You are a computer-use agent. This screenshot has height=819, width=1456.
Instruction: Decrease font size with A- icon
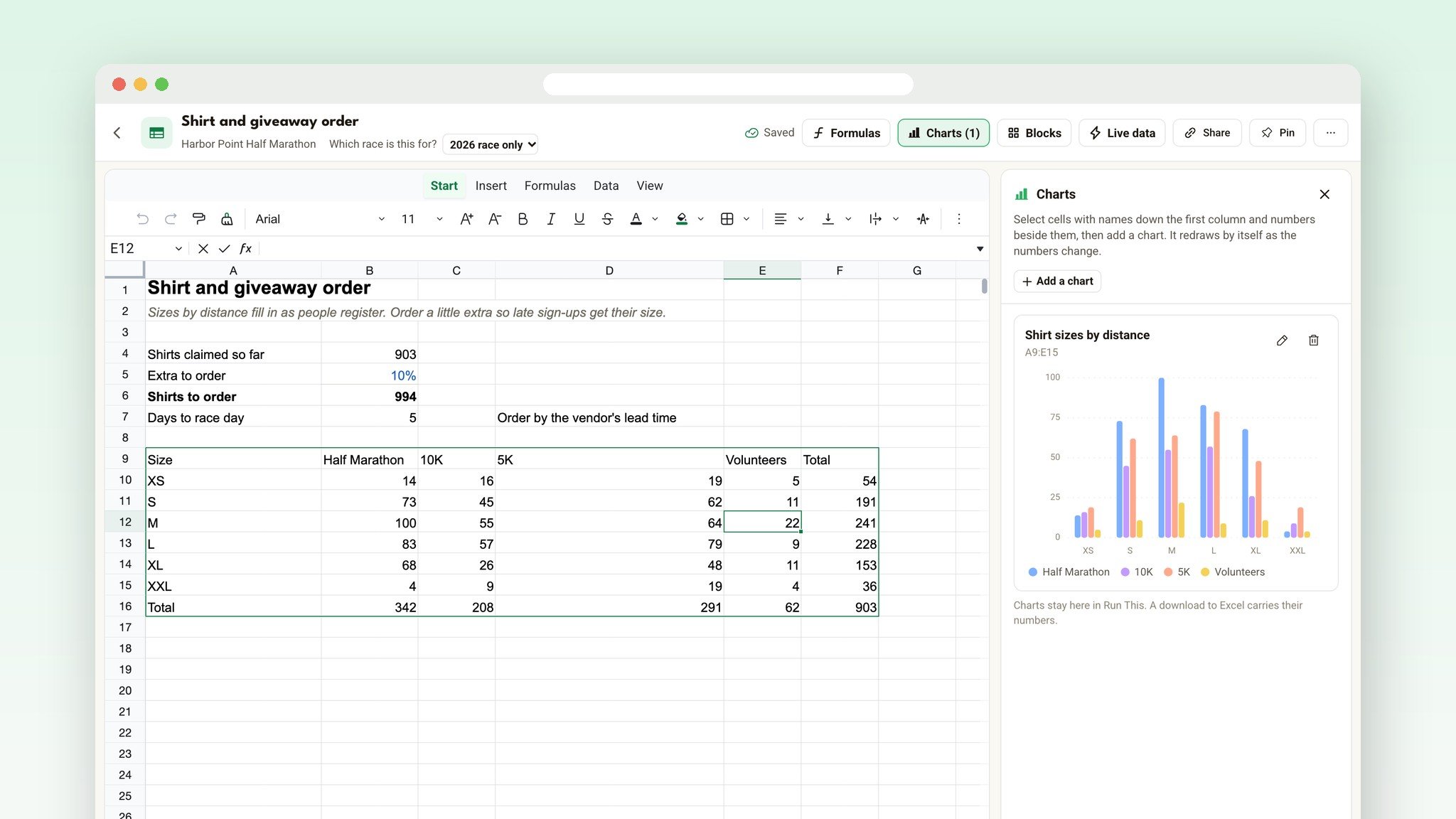[495, 219]
